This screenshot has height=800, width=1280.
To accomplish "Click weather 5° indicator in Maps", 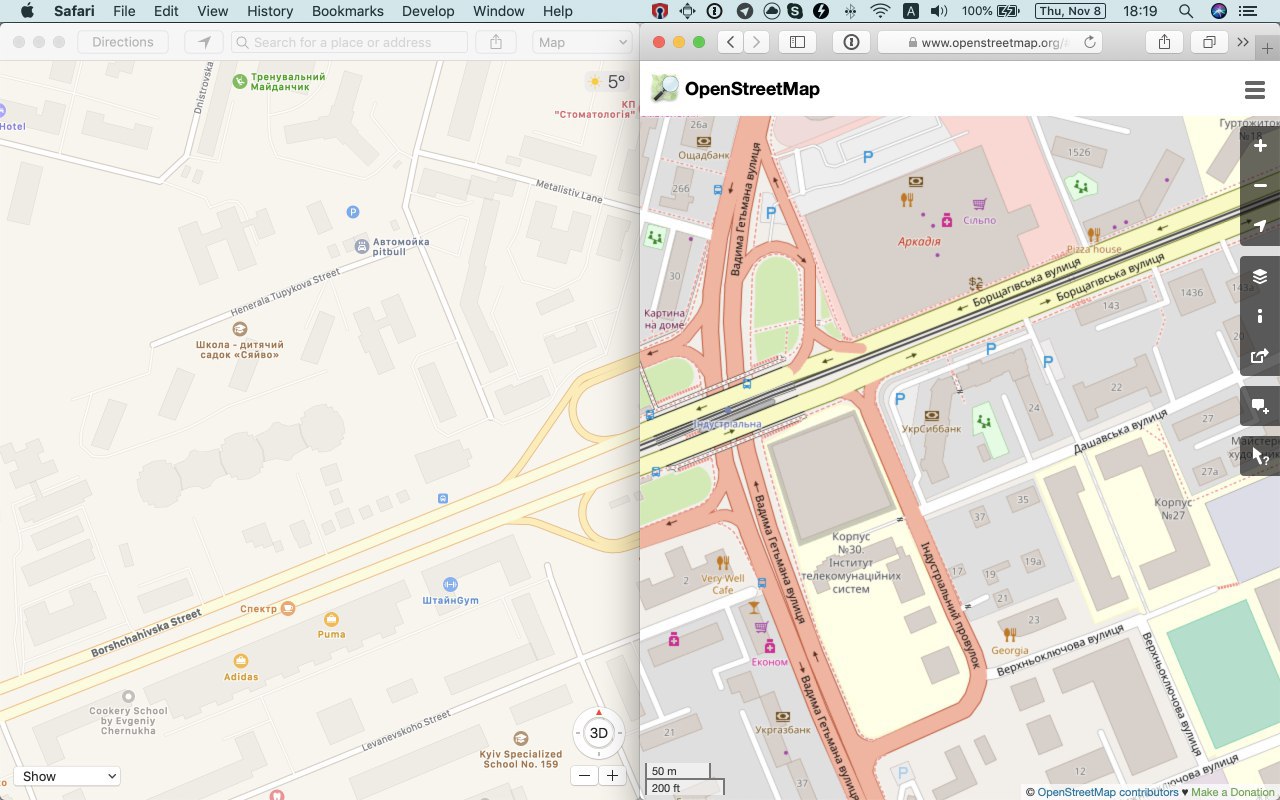I will pyautogui.click(x=607, y=82).
